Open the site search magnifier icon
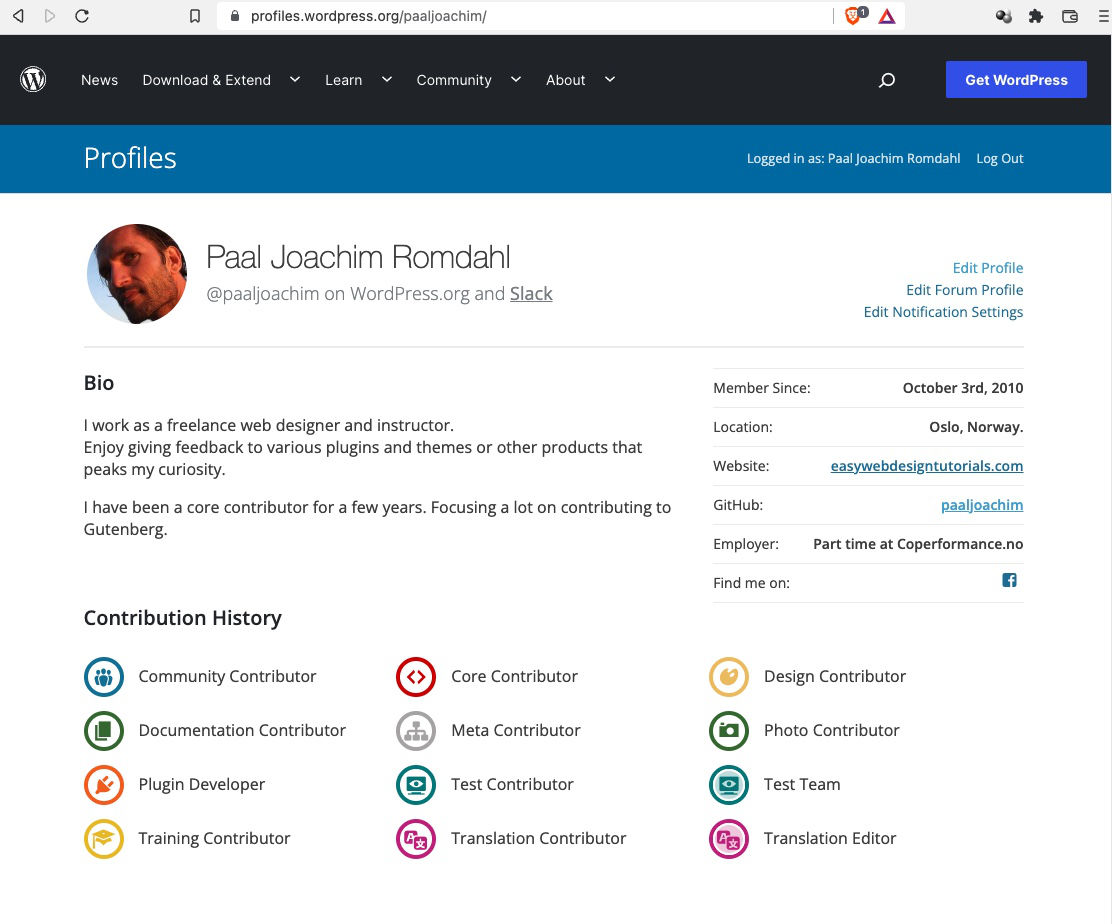The height and width of the screenshot is (924, 1112). 886,80
